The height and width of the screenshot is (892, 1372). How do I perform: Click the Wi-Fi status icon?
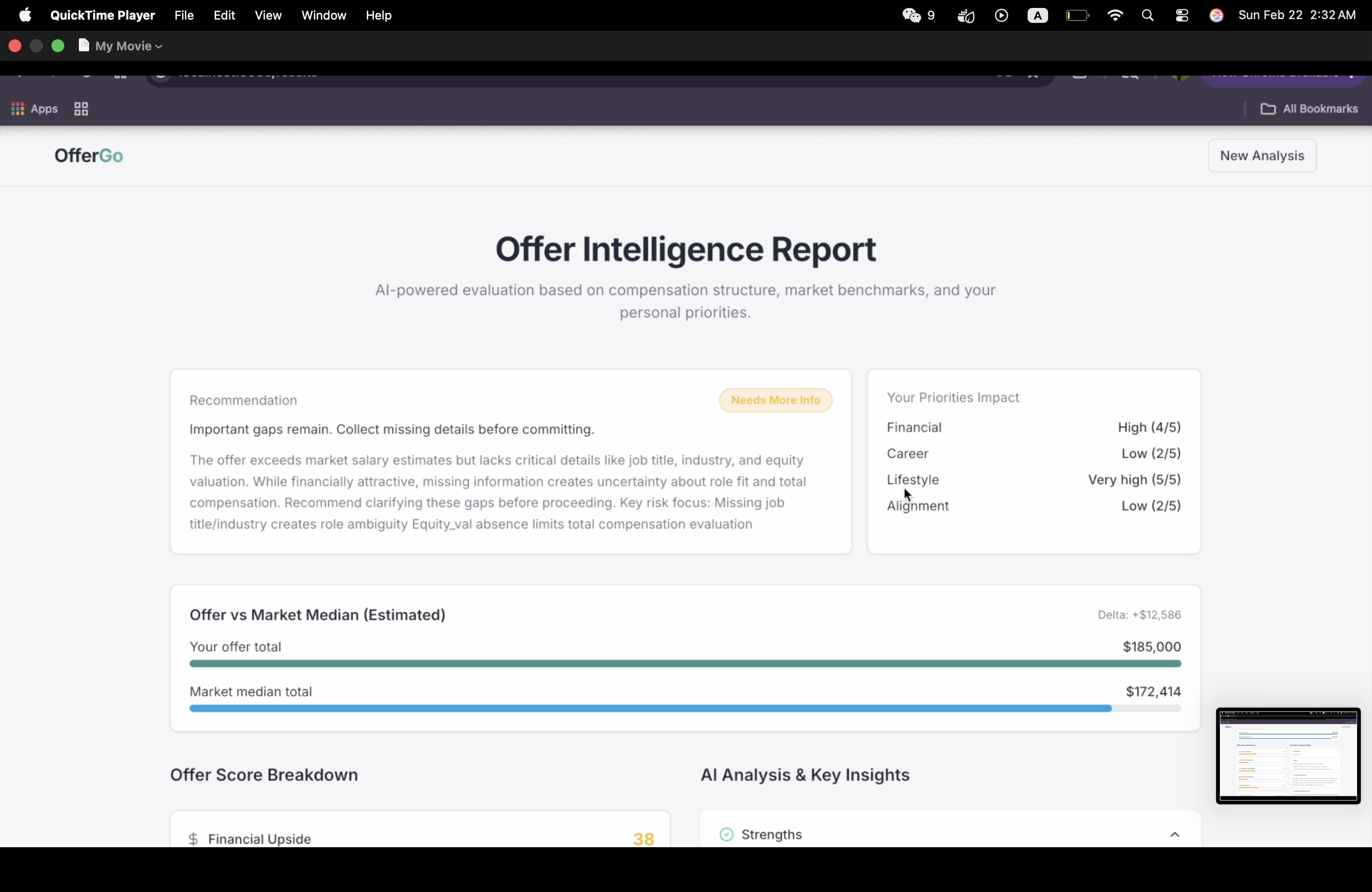[x=1115, y=15]
